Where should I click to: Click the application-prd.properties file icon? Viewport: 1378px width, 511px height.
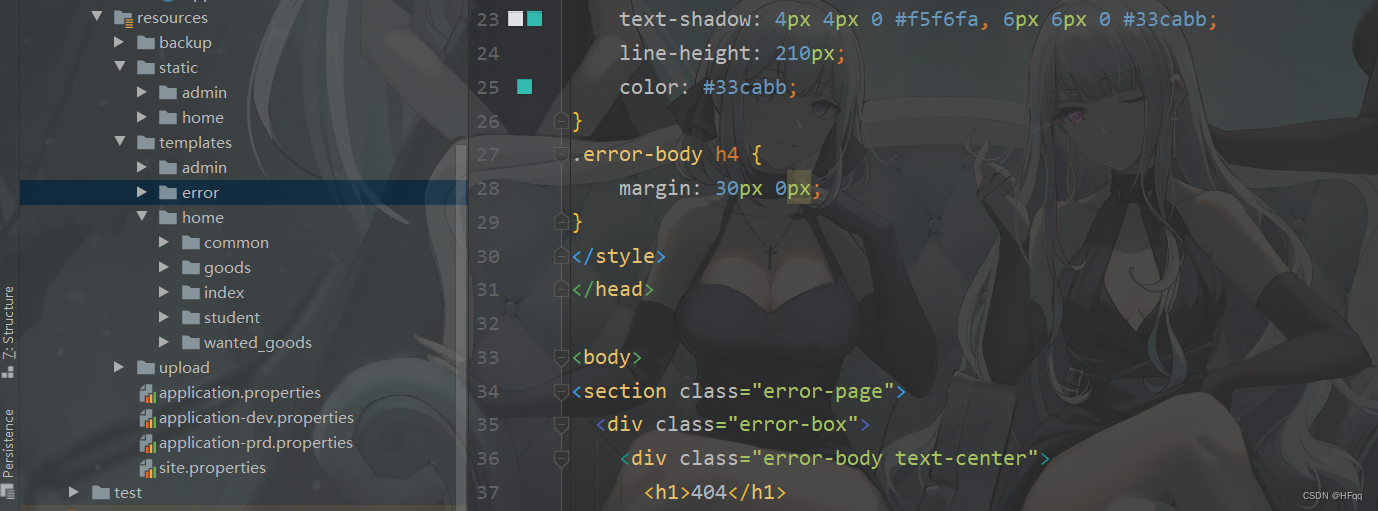(x=148, y=443)
